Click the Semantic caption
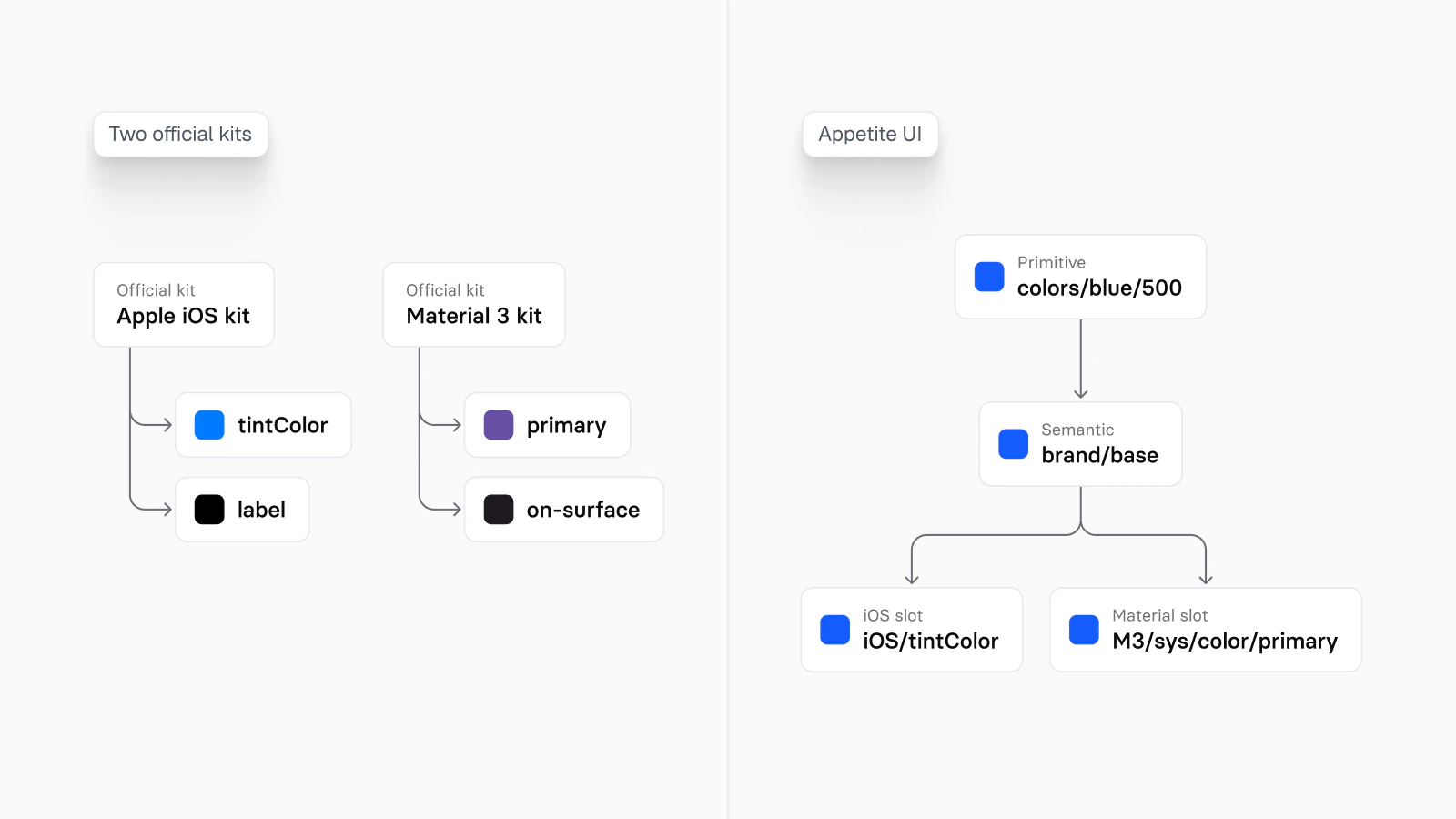Viewport: 1456px width, 819px height. tap(1077, 430)
